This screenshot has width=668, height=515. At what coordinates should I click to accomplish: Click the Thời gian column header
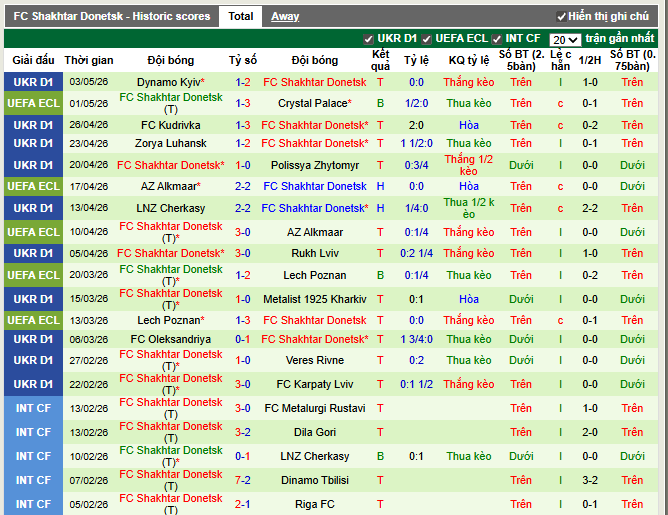tap(89, 60)
